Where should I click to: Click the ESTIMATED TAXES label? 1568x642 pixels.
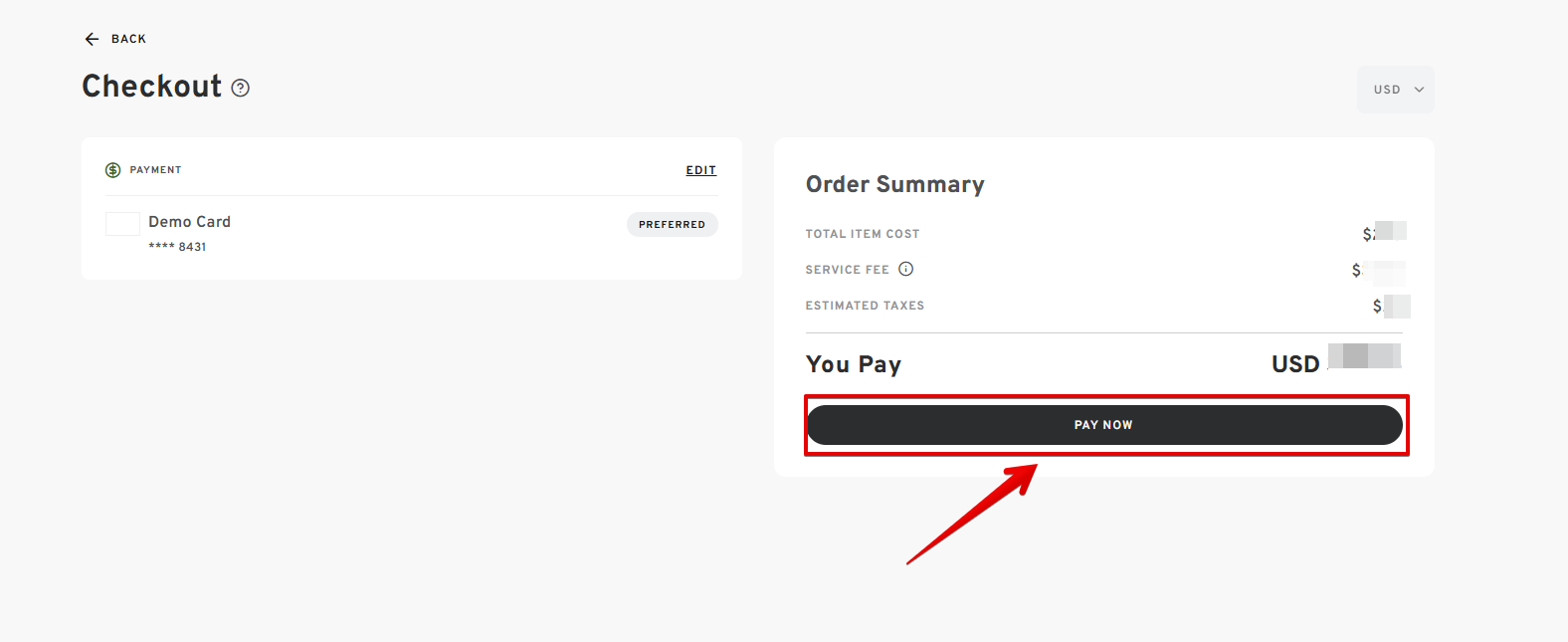tap(865, 306)
